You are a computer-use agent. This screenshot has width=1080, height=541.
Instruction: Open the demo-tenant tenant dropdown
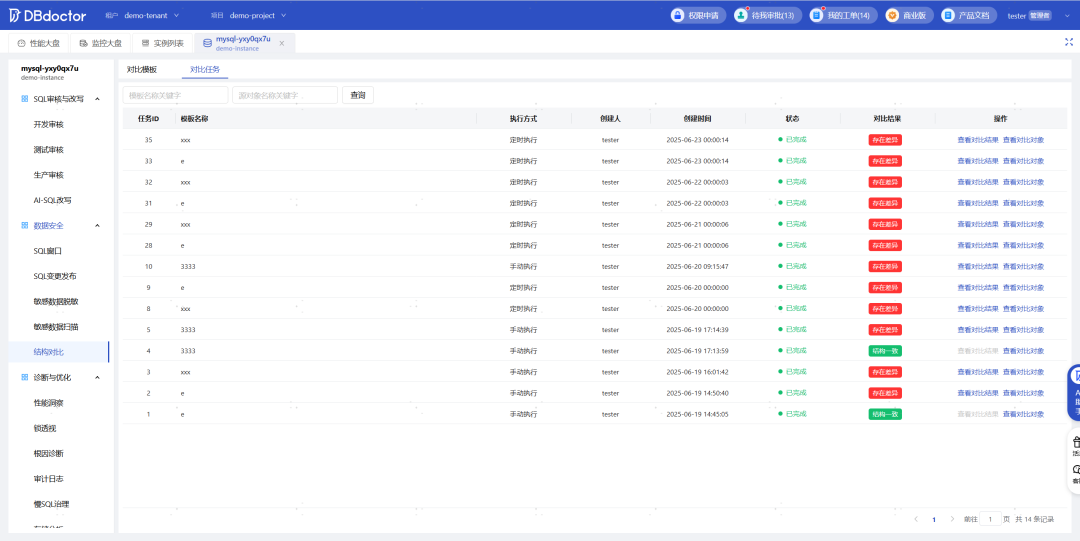(152, 15)
